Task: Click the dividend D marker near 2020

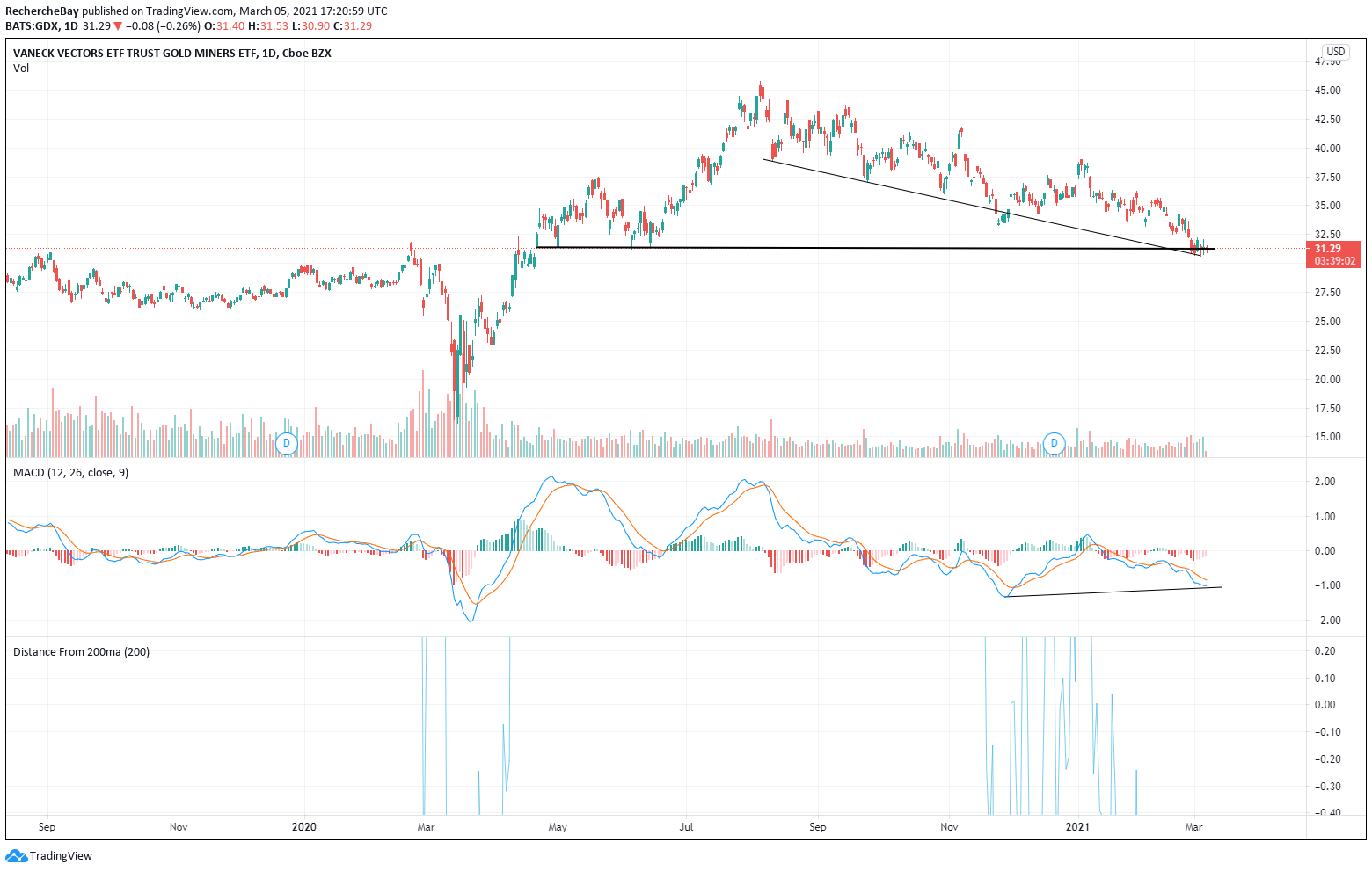Action: [286, 444]
